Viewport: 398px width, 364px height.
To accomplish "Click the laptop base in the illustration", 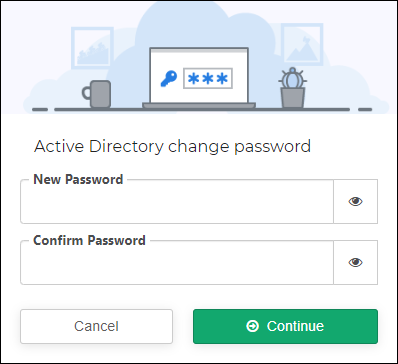I will pos(199,105).
